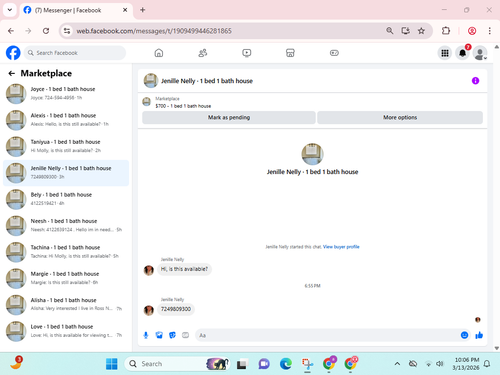The height and width of the screenshot is (375, 500).
Task: Open conversation information purple icon
Action: pos(475,81)
